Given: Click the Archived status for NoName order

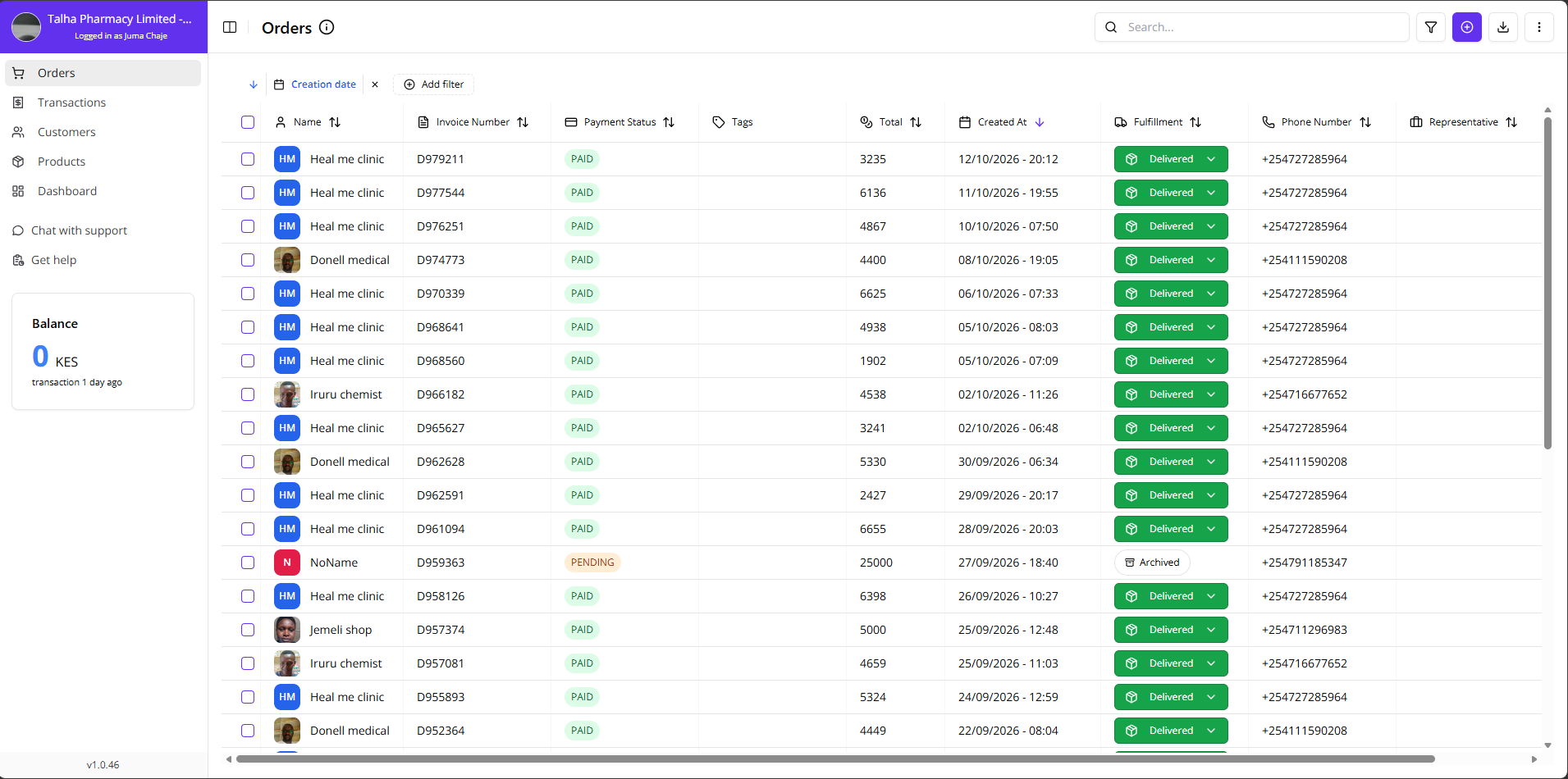Looking at the screenshot, I should (x=1152, y=563).
